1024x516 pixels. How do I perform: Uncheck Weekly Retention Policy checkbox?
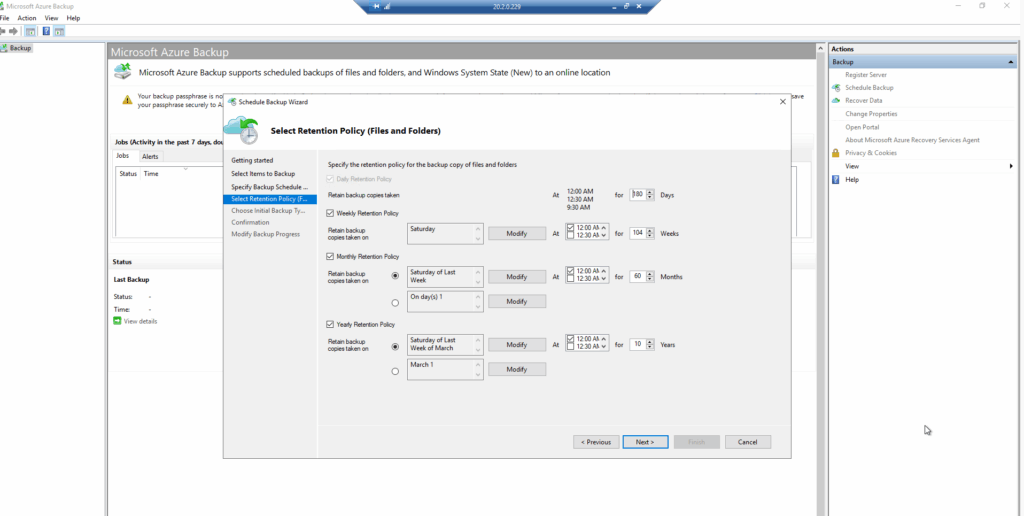[330, 213]
